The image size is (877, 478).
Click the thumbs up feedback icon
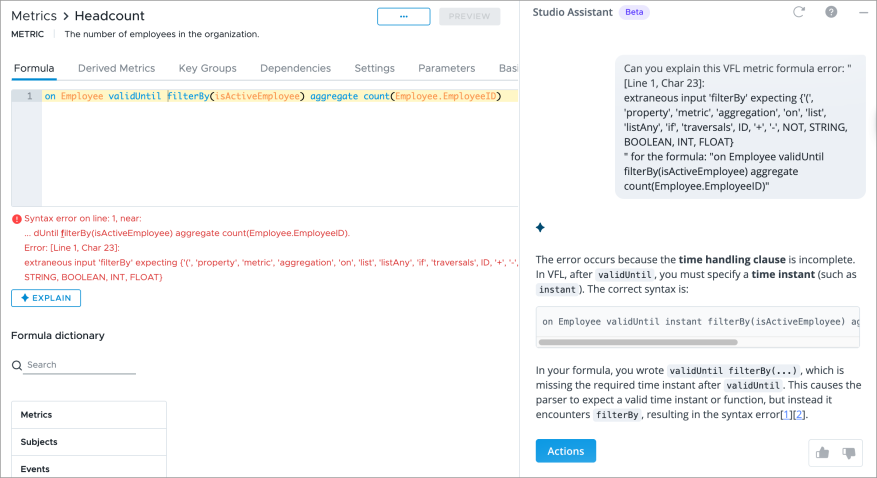[822, 452]
